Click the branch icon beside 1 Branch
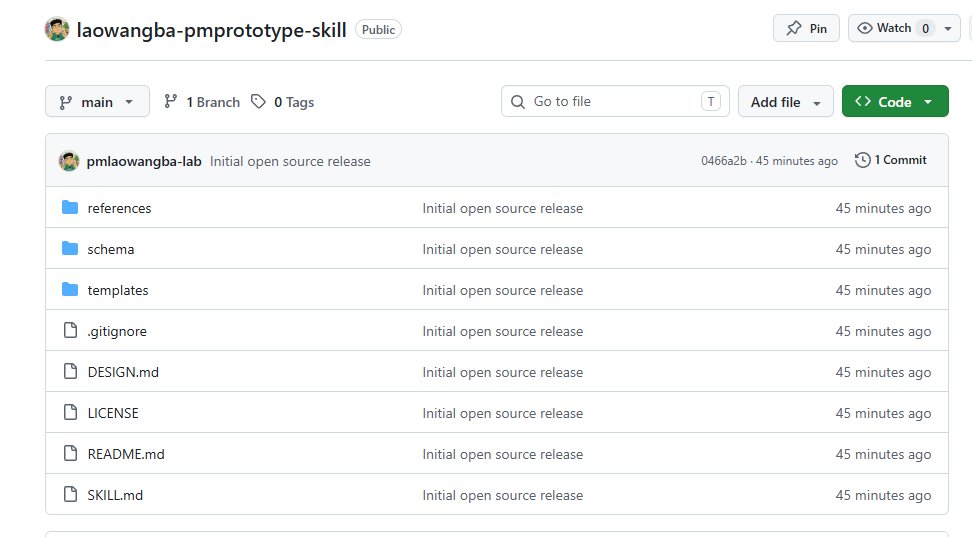This screenshot has width=972, height=537. pos(171,102)
